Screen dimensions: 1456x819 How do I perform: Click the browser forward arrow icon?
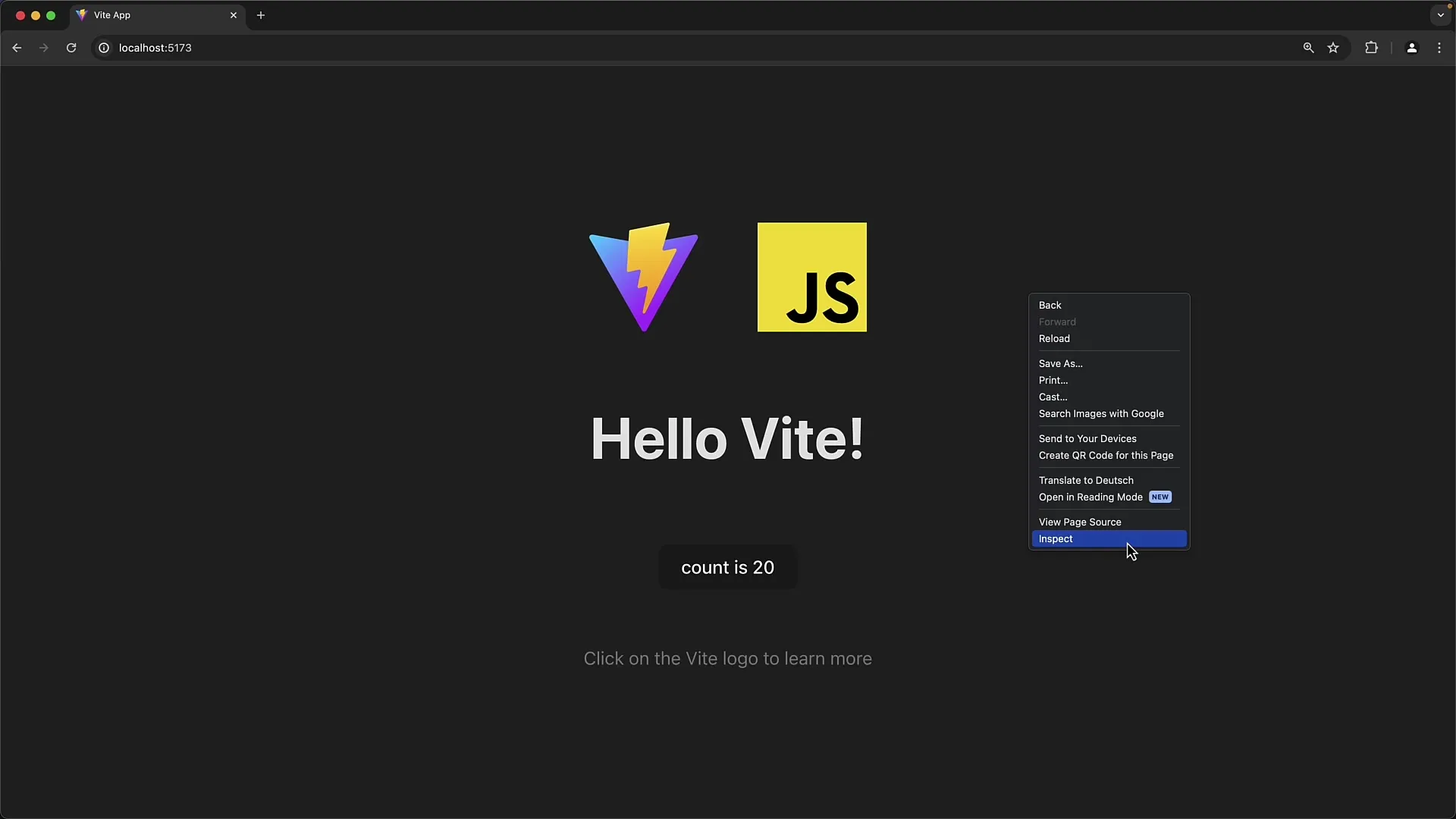(44, 48)
